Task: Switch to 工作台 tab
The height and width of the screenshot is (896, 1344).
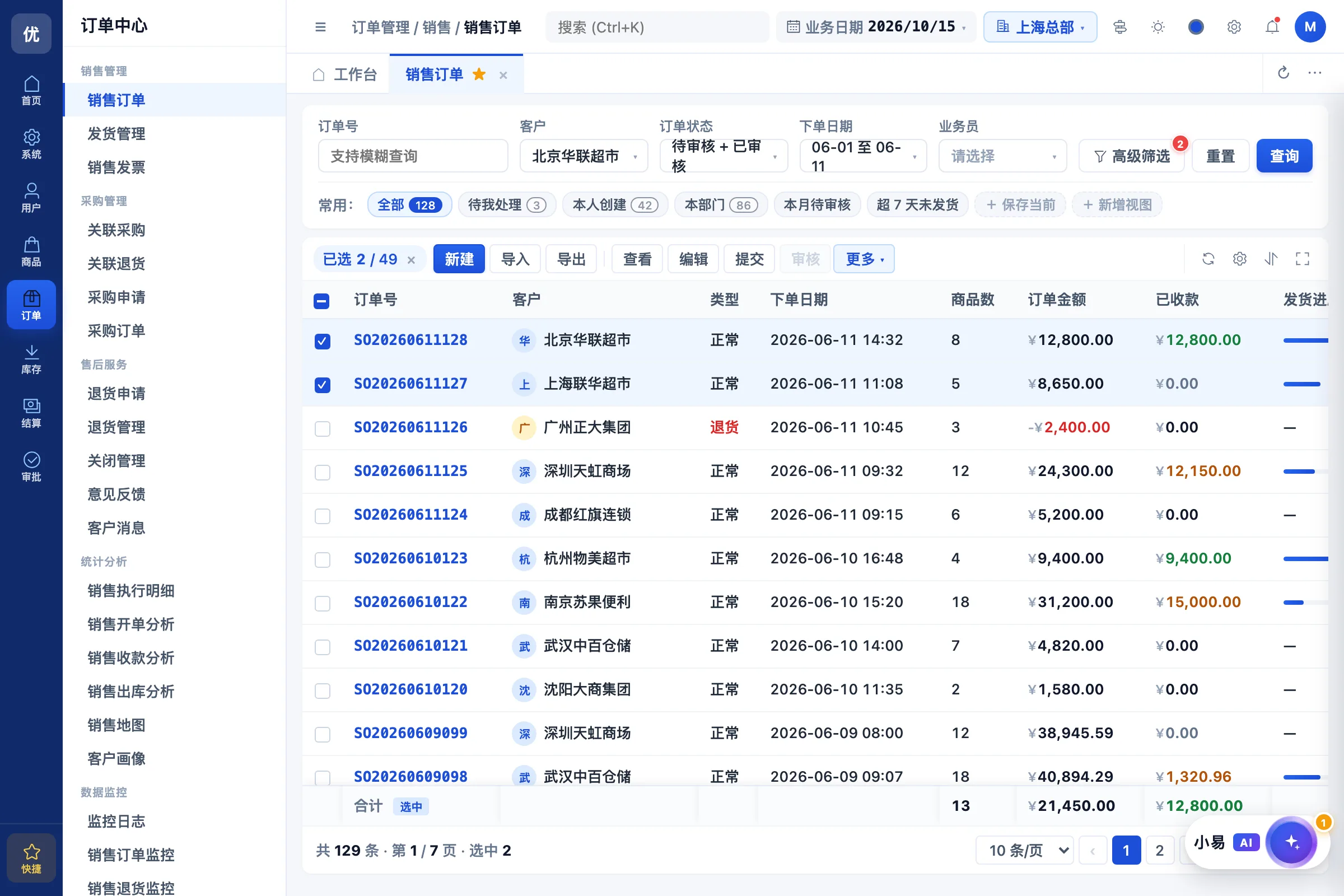Action: 345,74
